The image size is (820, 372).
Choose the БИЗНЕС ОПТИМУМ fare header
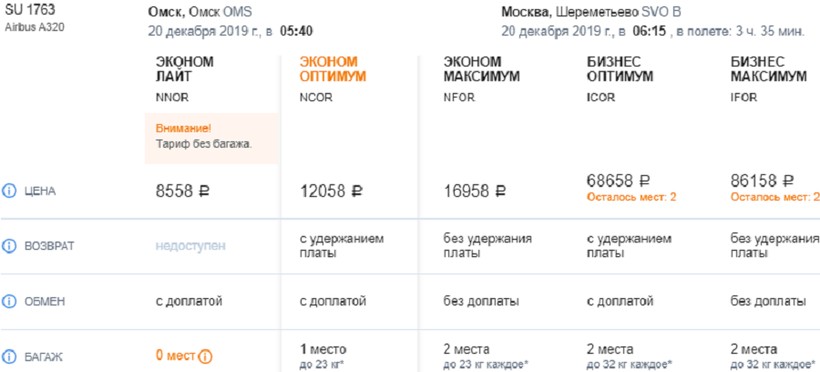pos(620,69)
